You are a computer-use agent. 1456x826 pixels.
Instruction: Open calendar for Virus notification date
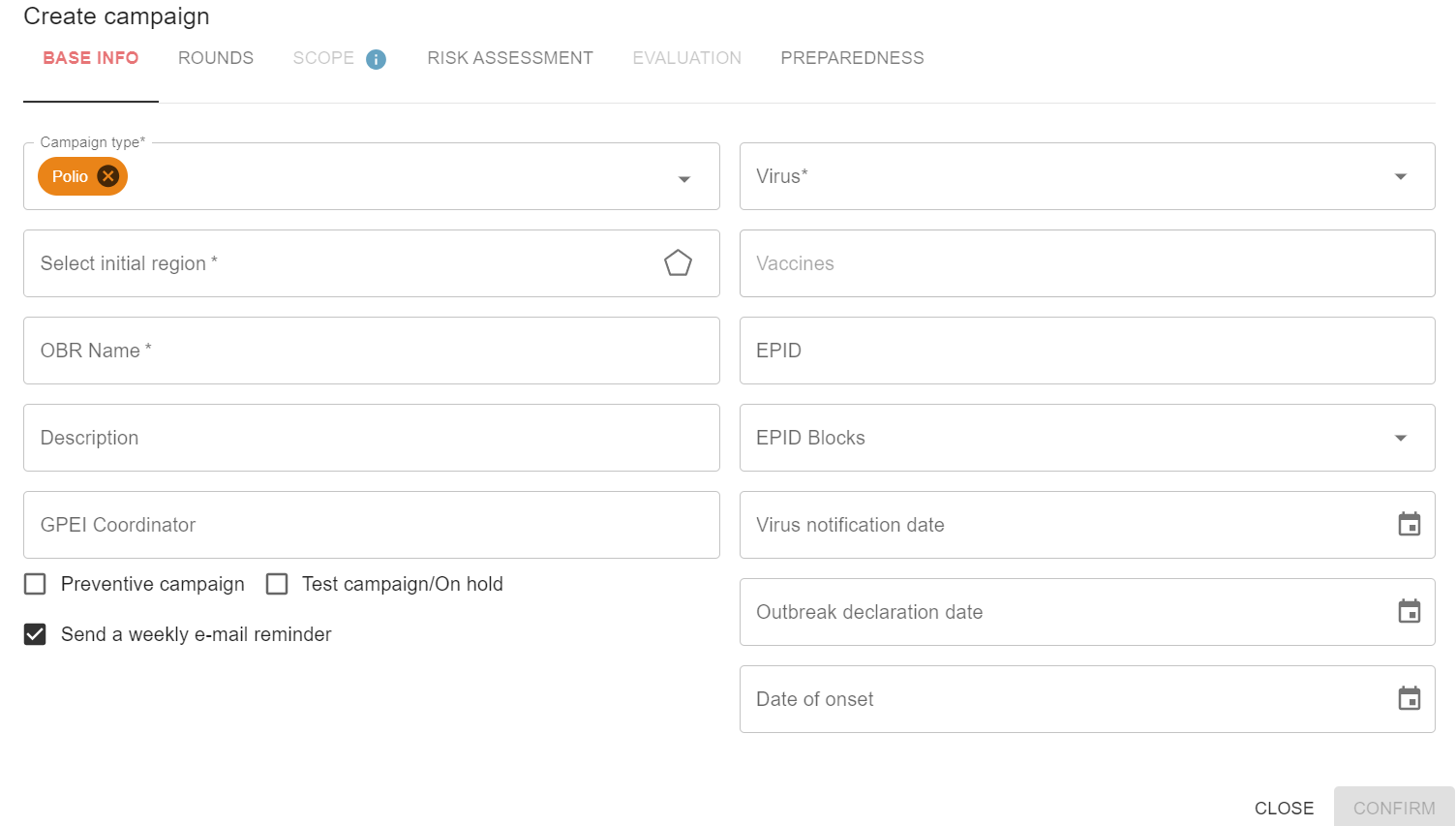tap(1409, 525)
